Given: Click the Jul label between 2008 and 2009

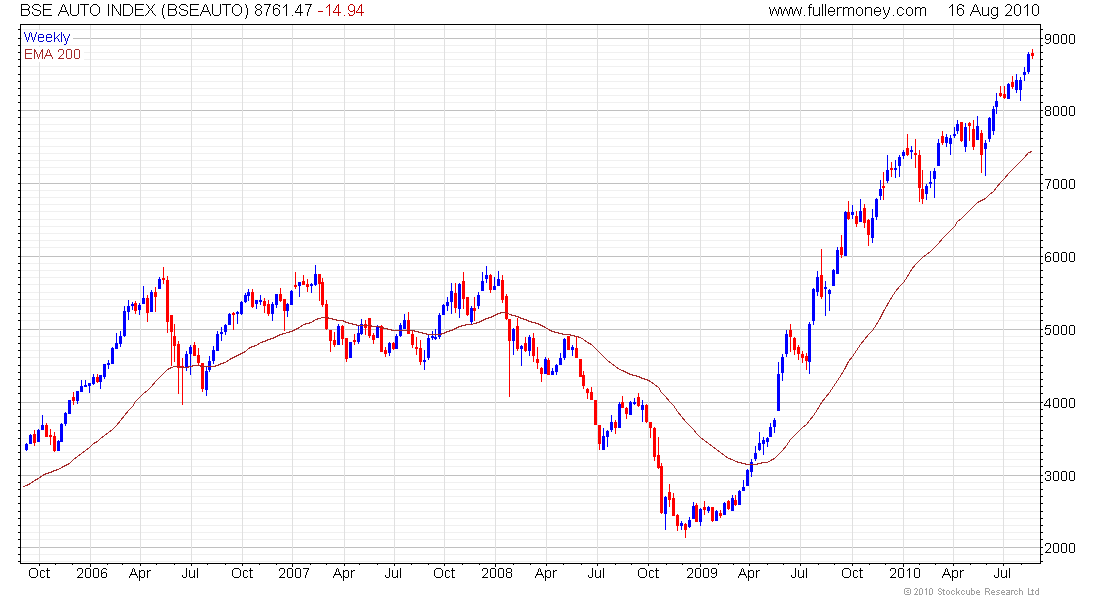Looking at the screenshot, I should (x=596, y=573).
